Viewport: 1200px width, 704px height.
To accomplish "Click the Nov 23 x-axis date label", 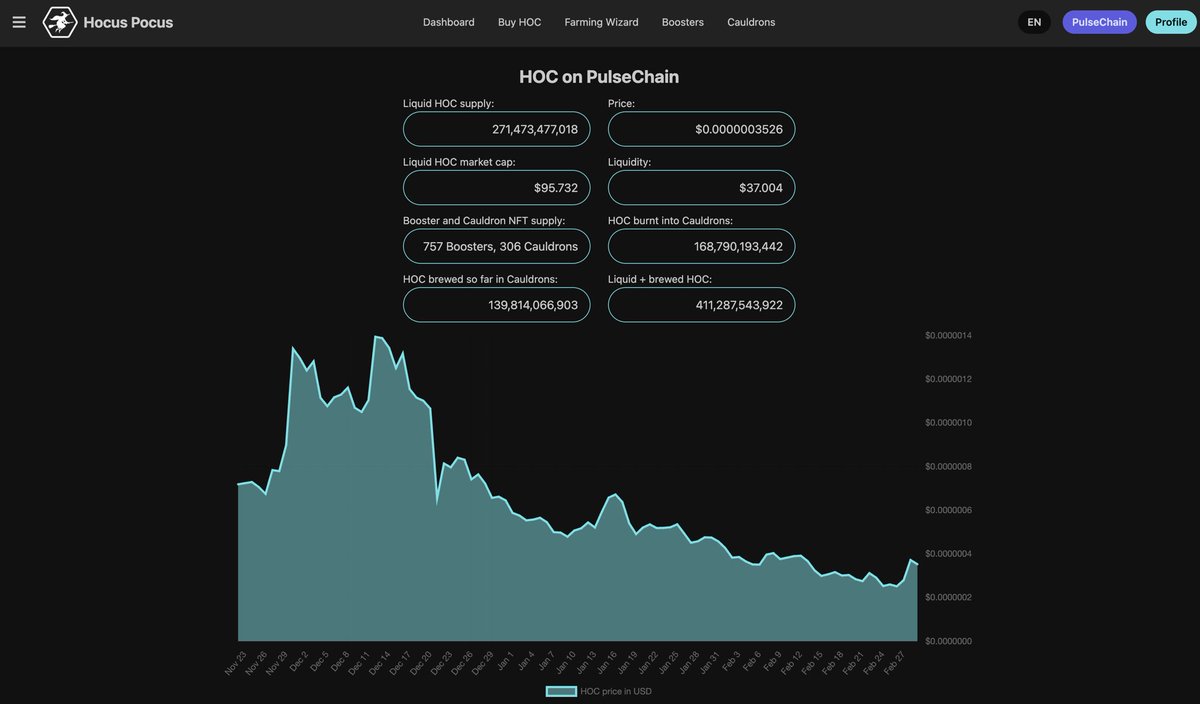I will 236,662.
